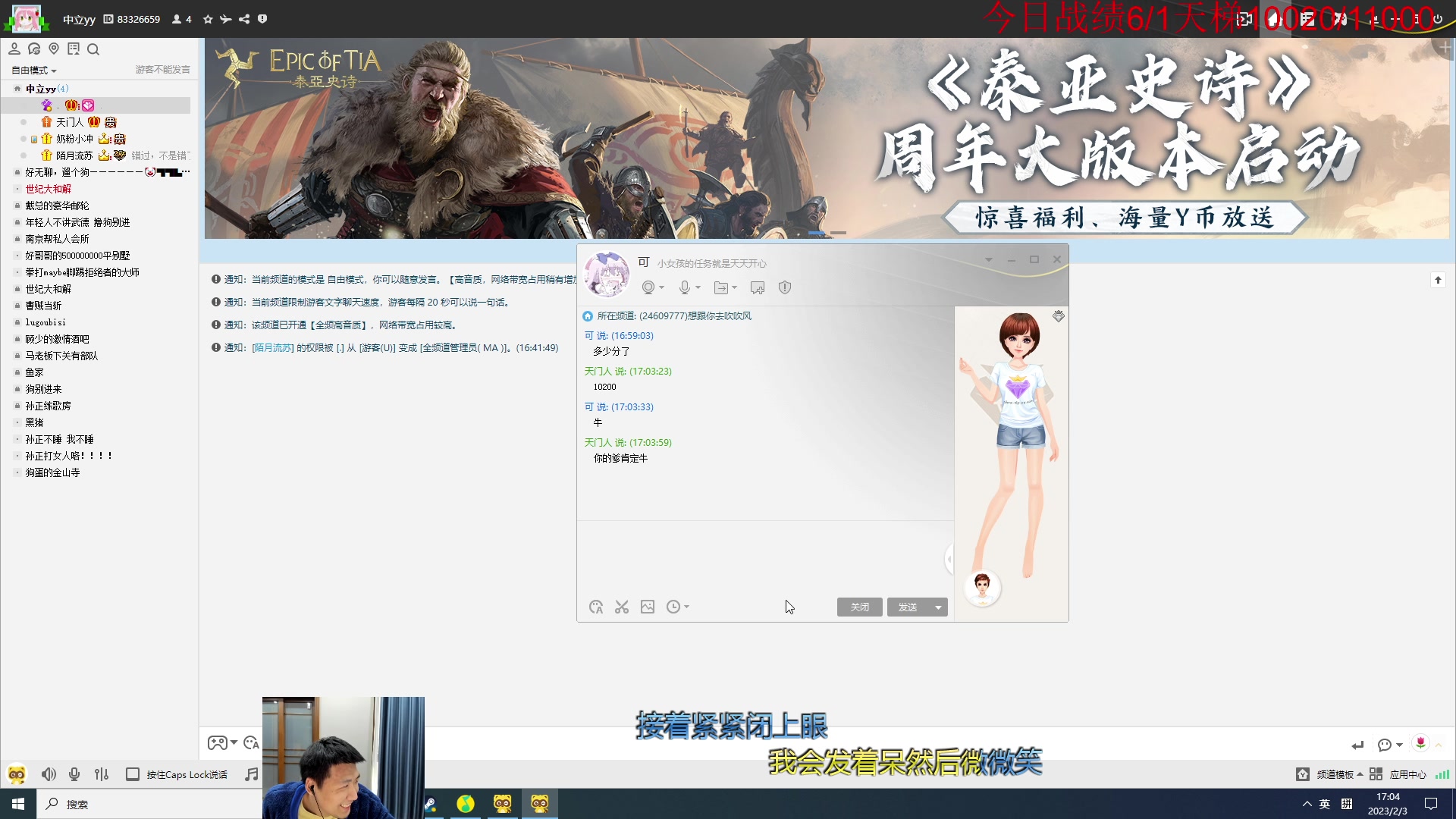Click the speaker volume icon in bottom bar
This screenshot has width=1456, height=819.
click(49, 774)
